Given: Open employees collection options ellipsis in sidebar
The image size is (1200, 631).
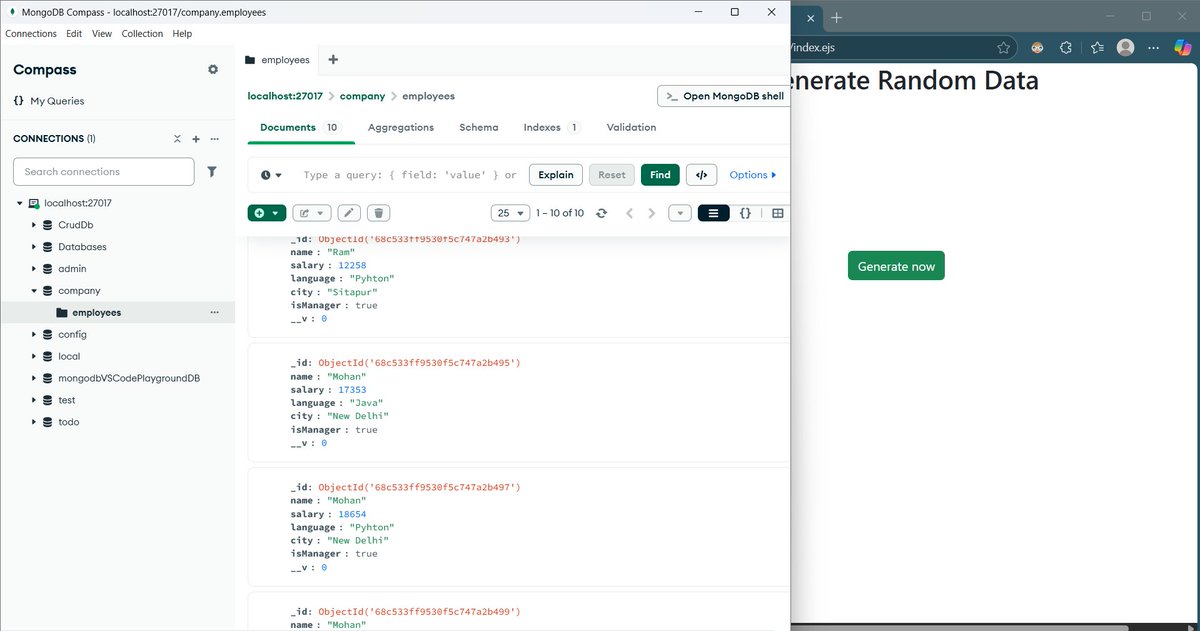Looking at the screenshot, I should click(214, 312).
